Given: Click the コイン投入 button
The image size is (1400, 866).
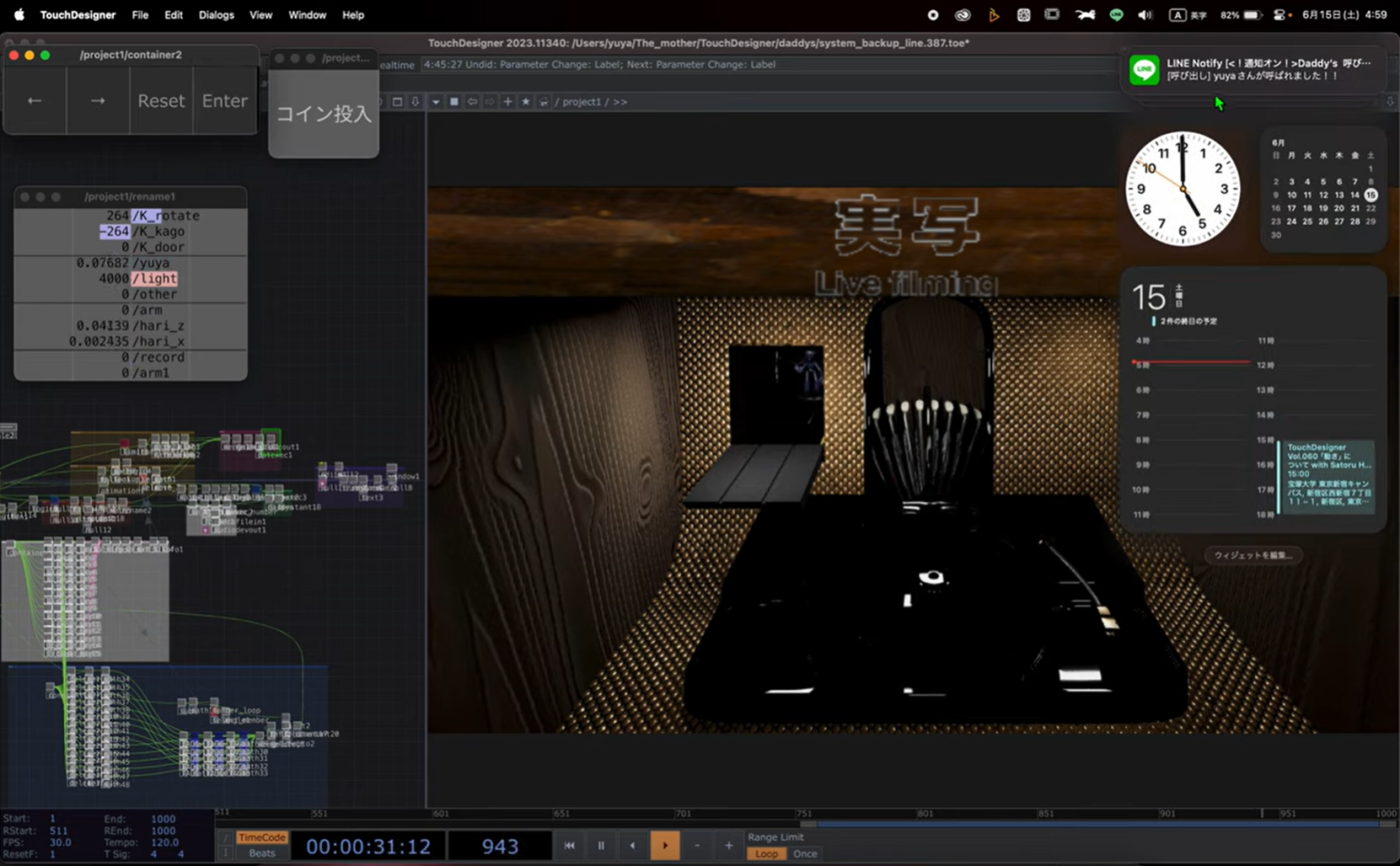Looking at the screenshot, I should tap(324, 114).
